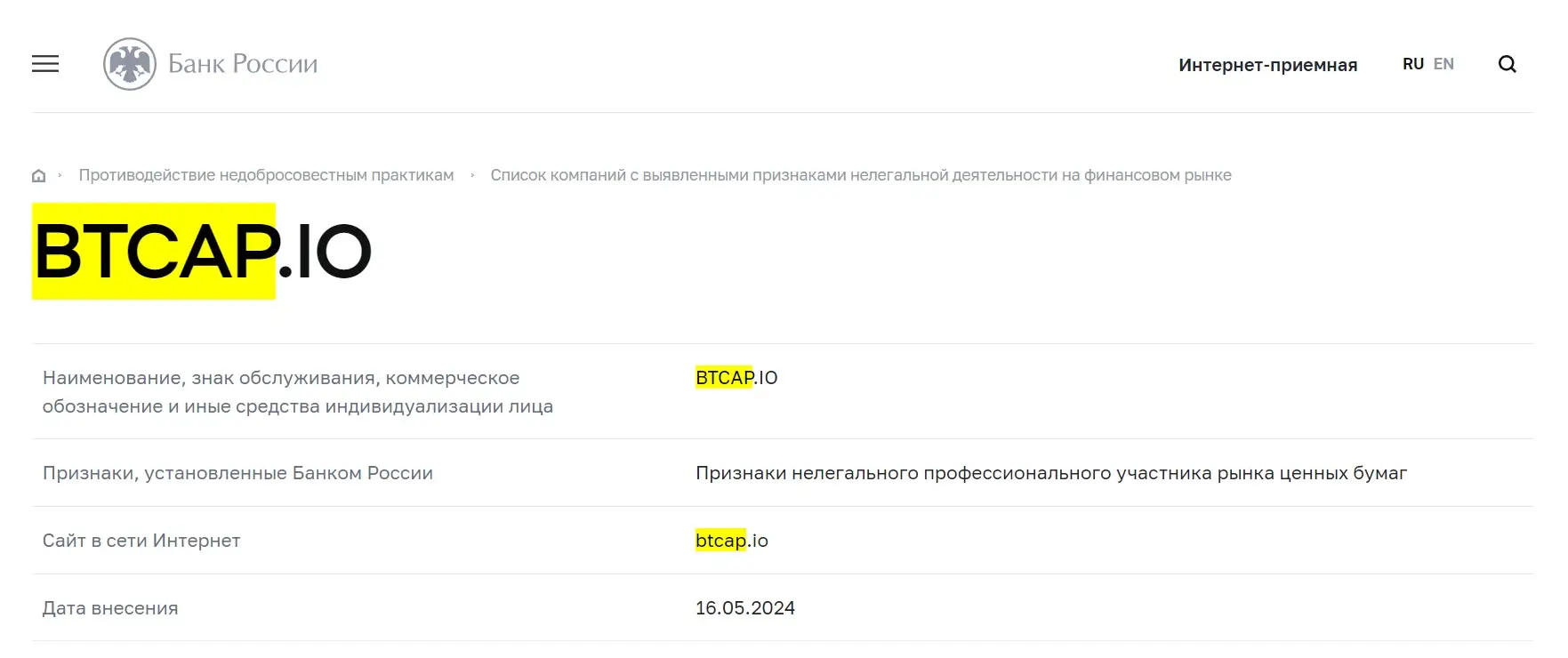Go to home via breadcrumb house icon
This screenshot has width=1568, height=658.
click(38, 176)
